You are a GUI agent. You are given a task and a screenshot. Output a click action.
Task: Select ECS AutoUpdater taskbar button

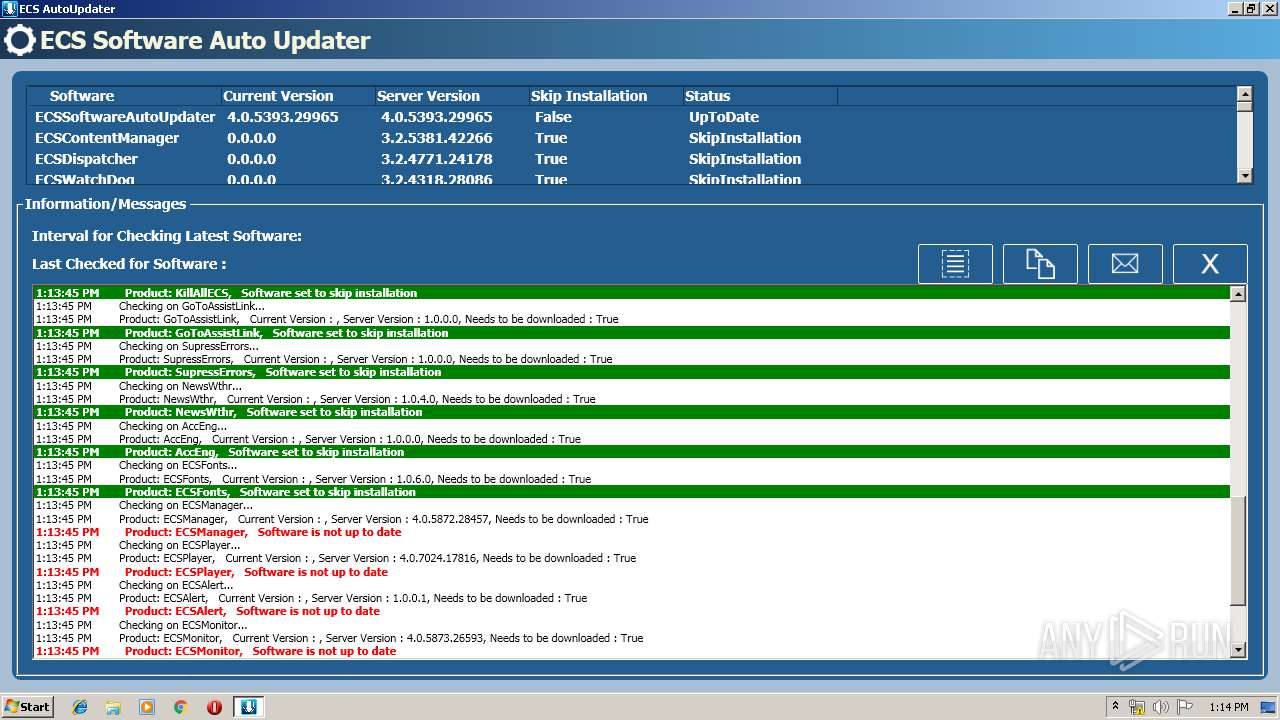248,707
